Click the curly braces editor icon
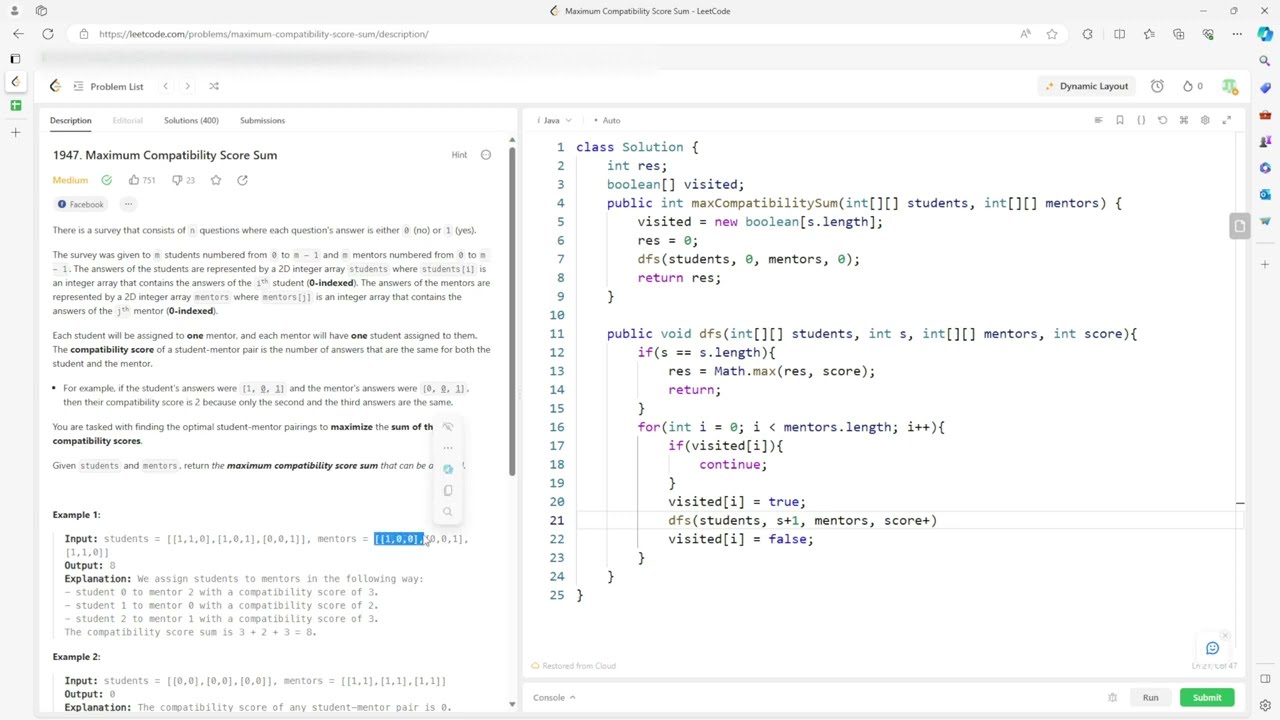The height and width of the screenshot is (720, 1280). [1141, 120]
